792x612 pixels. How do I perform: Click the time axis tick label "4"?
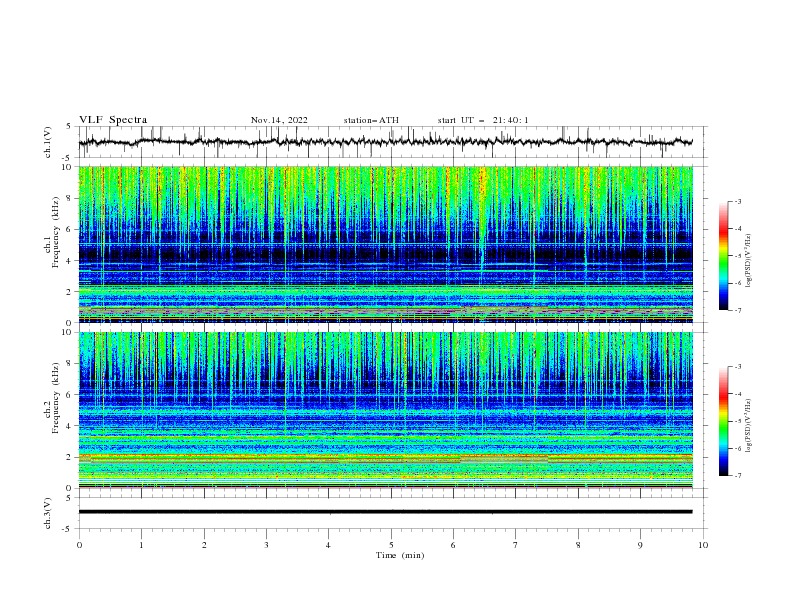[x=328, y=545]
